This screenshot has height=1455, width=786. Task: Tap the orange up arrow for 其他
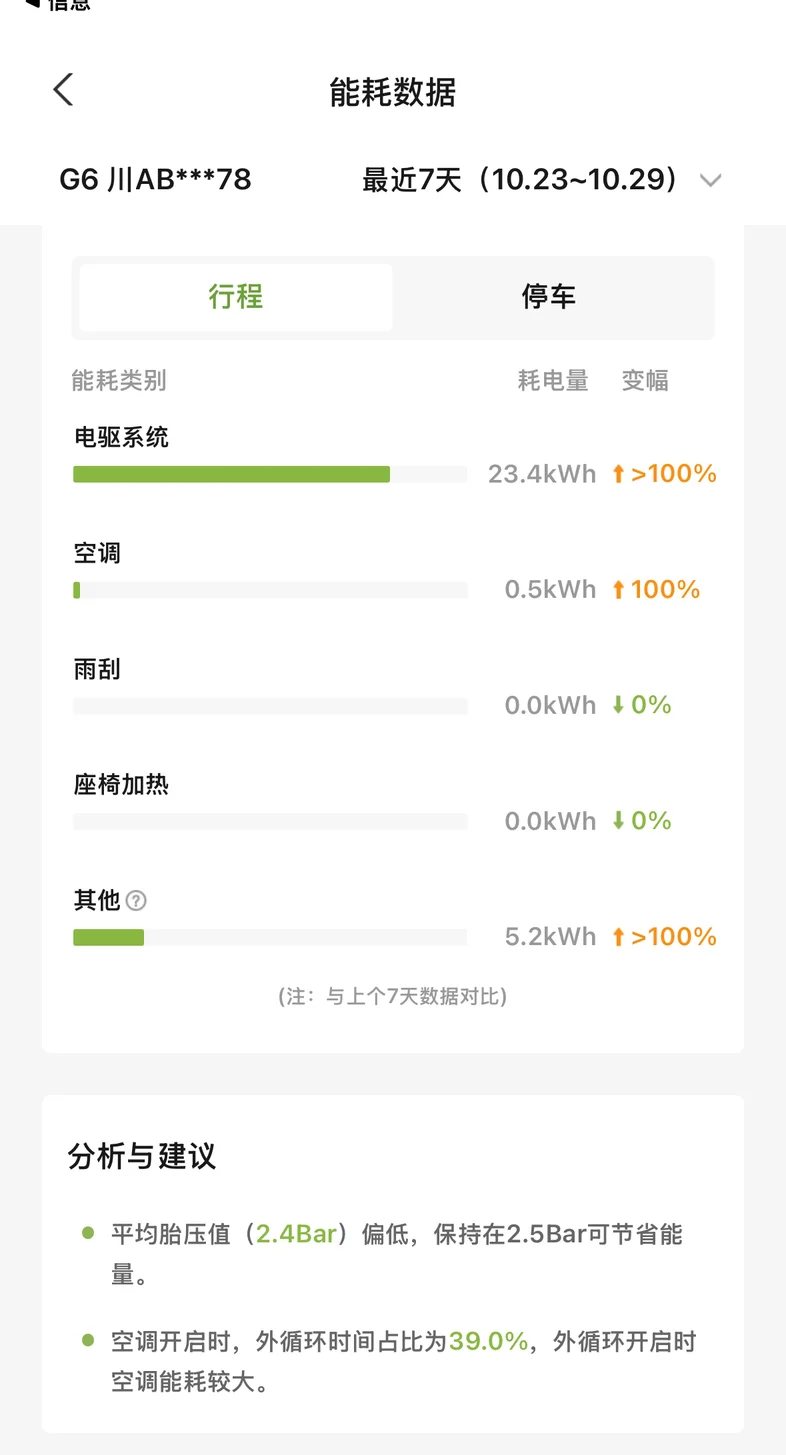coord(618,937)
